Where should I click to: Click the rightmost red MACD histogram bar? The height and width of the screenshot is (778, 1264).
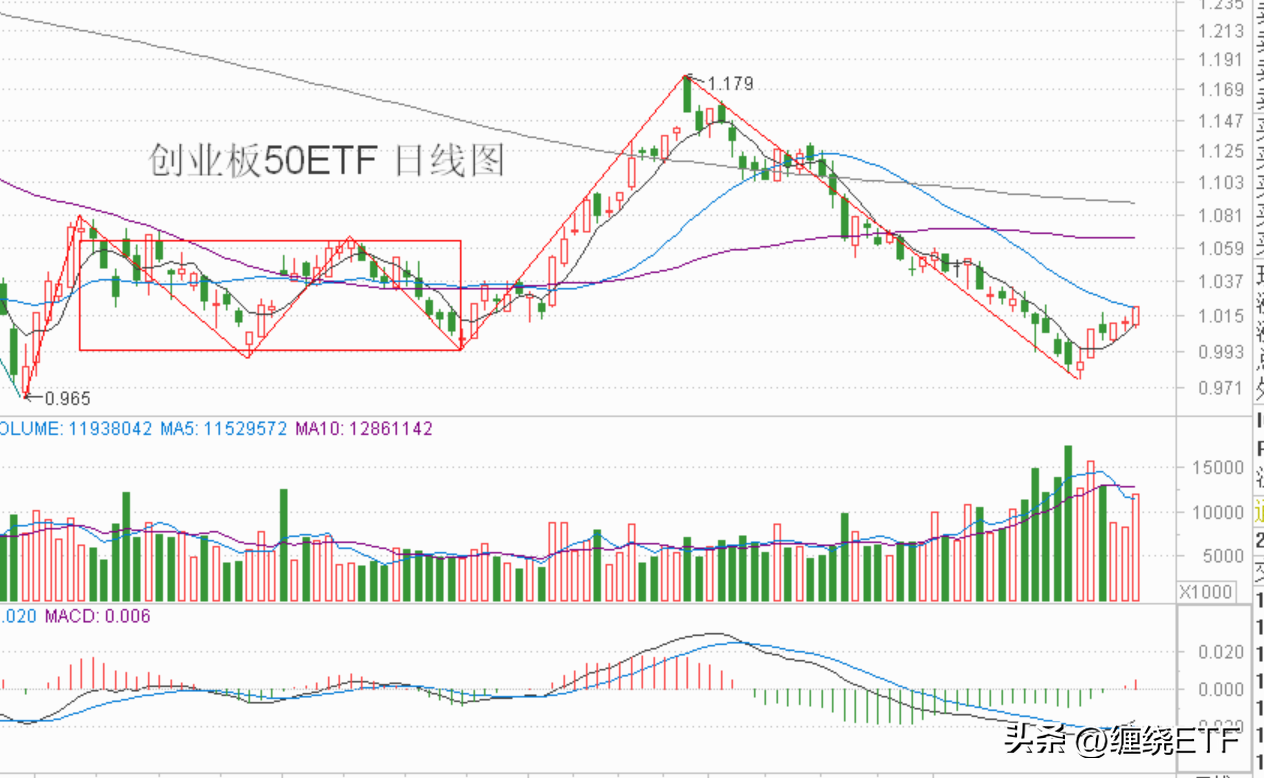point(1136,684)
